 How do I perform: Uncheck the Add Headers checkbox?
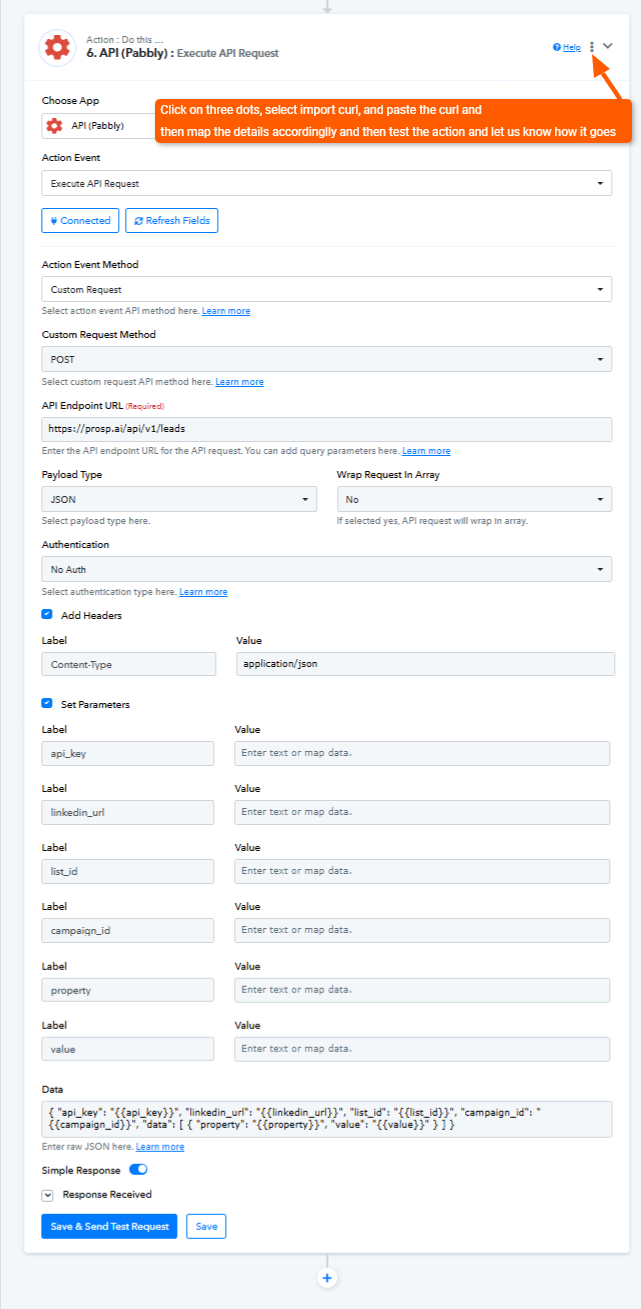point(47,615)
